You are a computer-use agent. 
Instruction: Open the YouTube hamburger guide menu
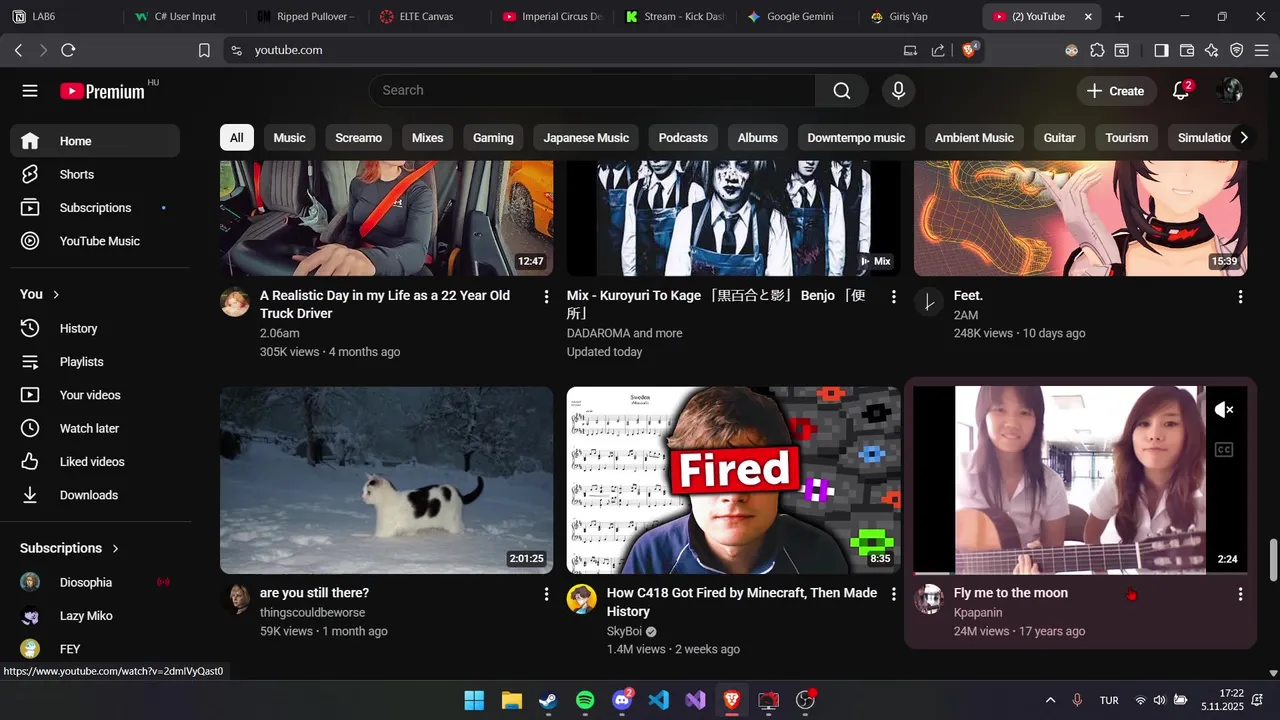point(30,91)
